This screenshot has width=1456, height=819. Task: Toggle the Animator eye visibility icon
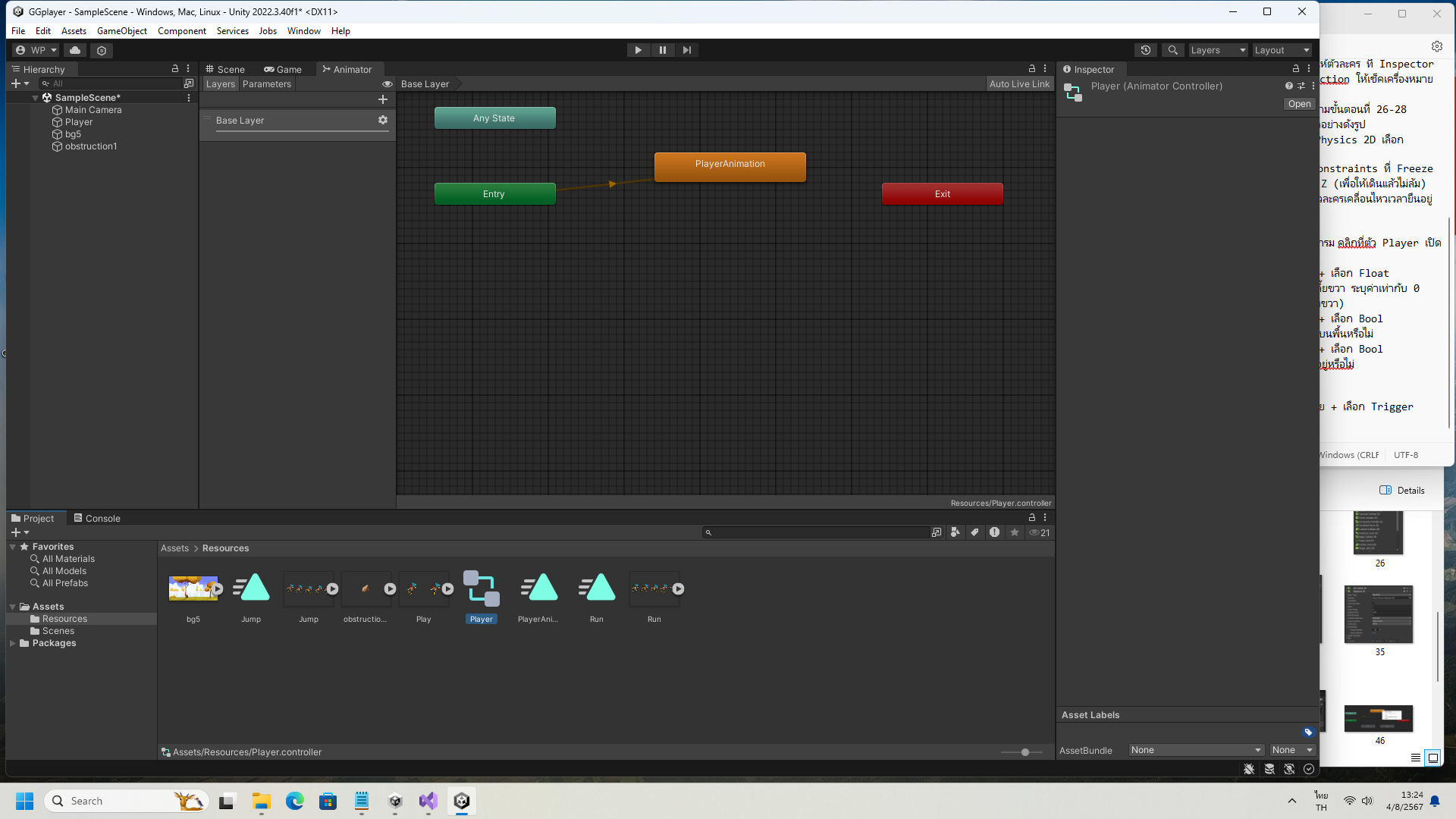pyautogui.click(x=388, y=84)
